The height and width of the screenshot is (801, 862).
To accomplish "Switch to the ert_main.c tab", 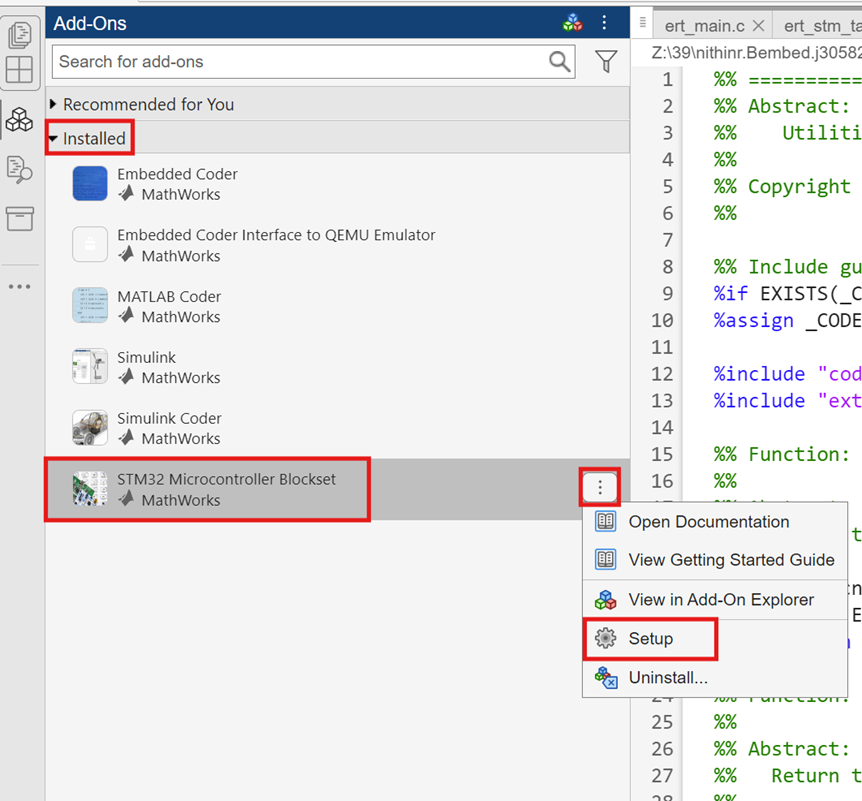I will pos(704,26).
